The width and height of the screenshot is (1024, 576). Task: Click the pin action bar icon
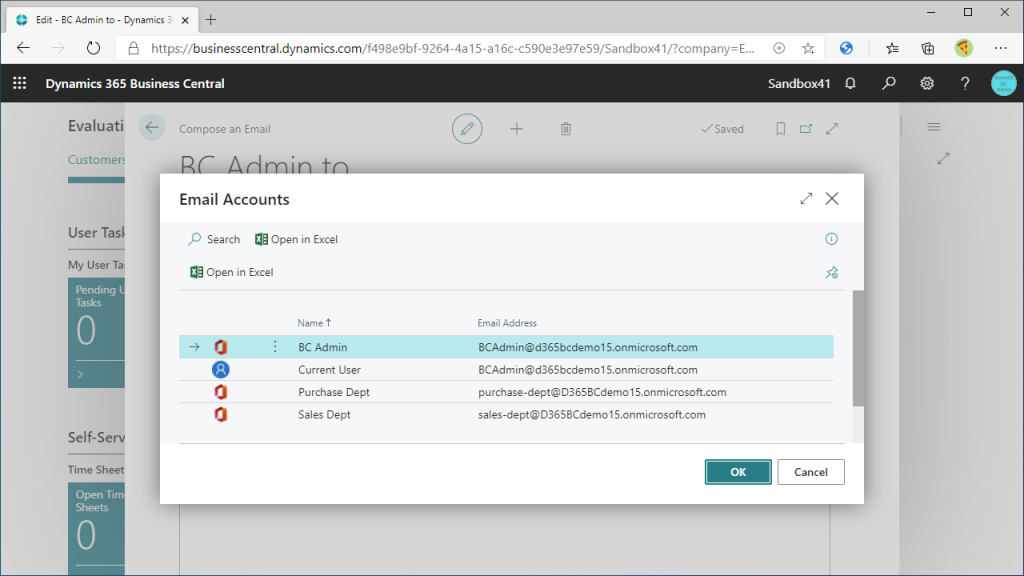coord(831,272)
